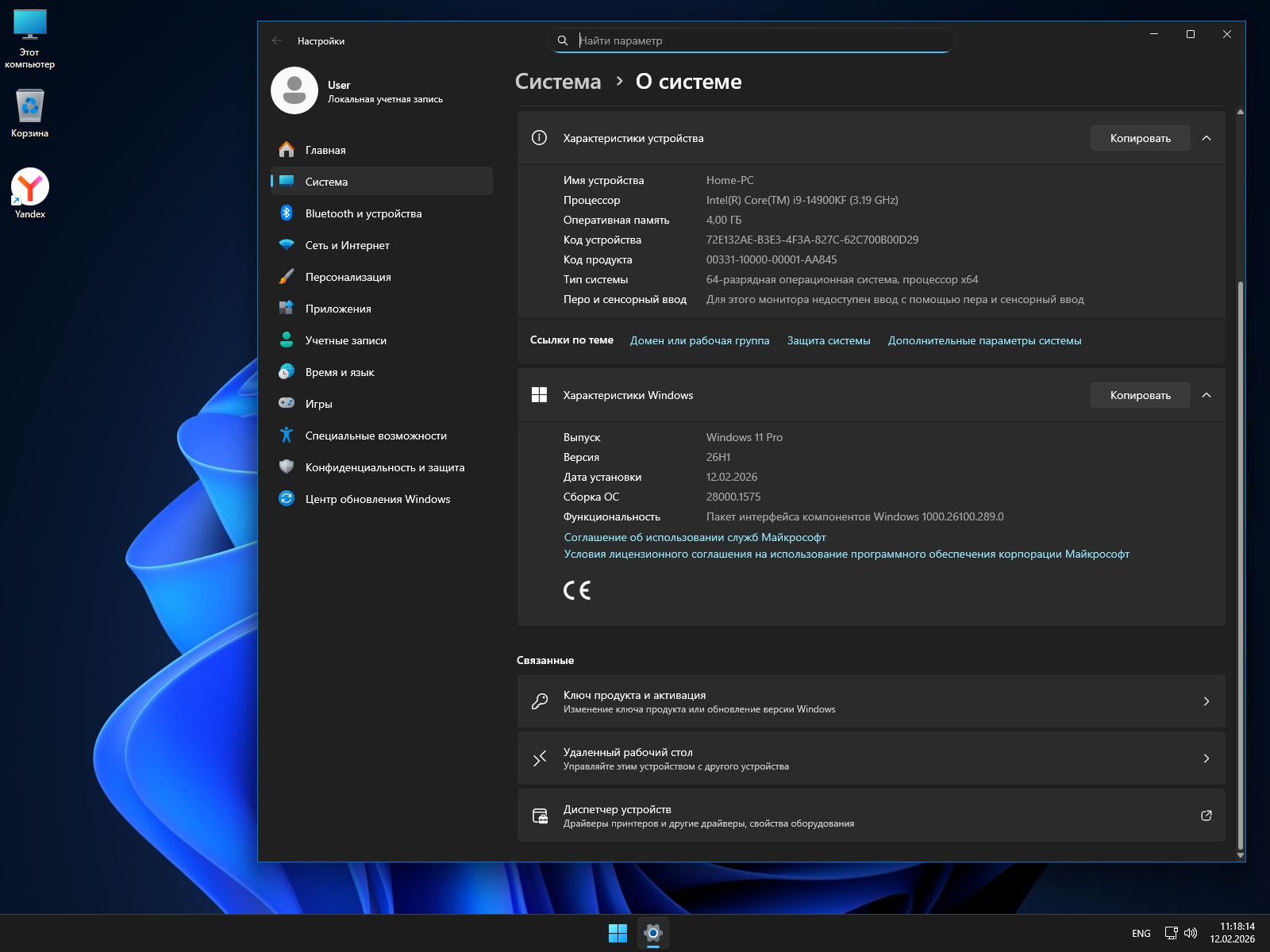Screen dimensions: 1270x952
Task: Click the Сеть и Интернет Wi-Fi icon
Action: pyautogui.click(x=287, y=245)
